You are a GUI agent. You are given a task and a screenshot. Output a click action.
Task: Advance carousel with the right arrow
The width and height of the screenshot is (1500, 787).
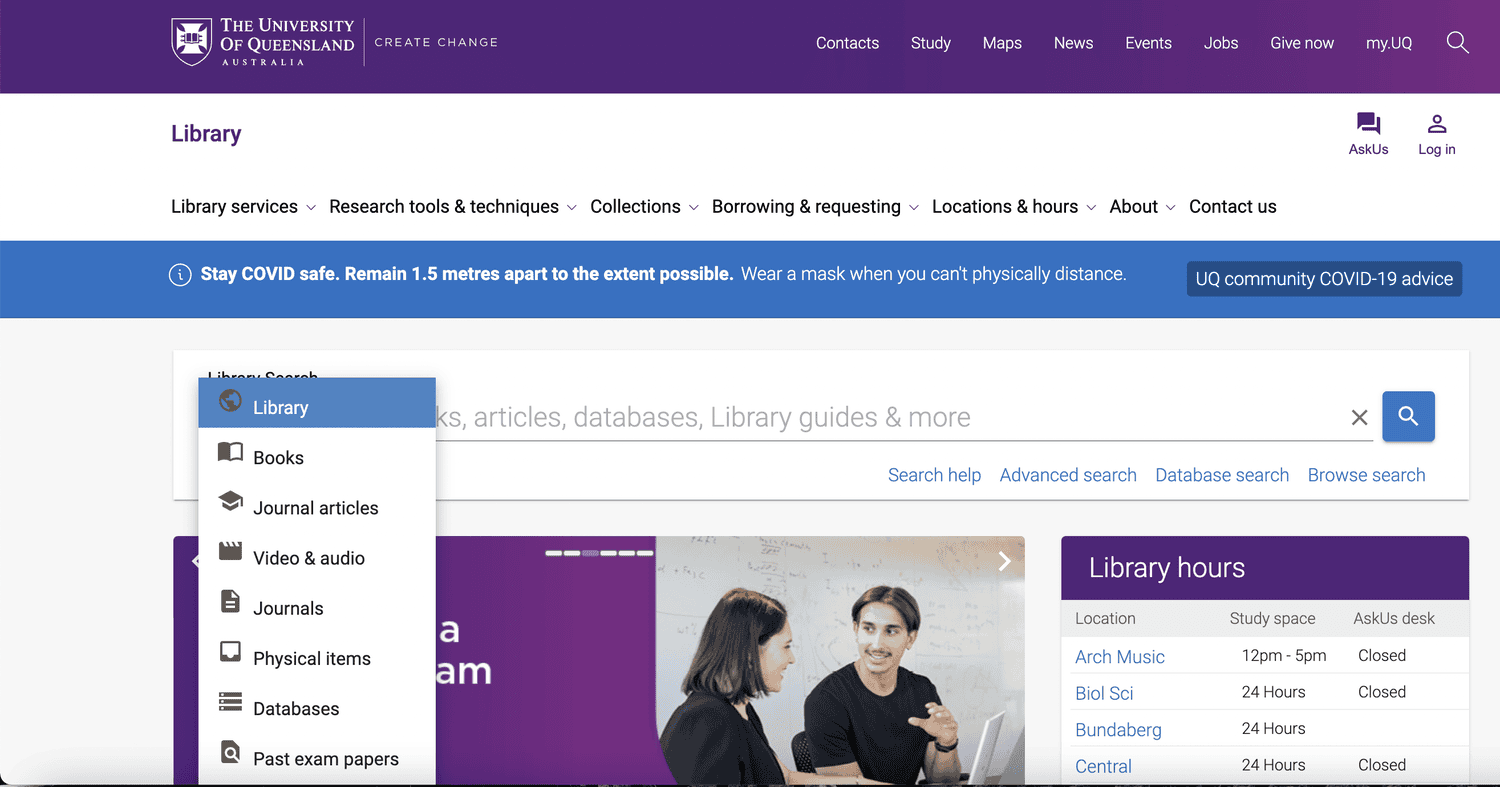(1004, 562)
